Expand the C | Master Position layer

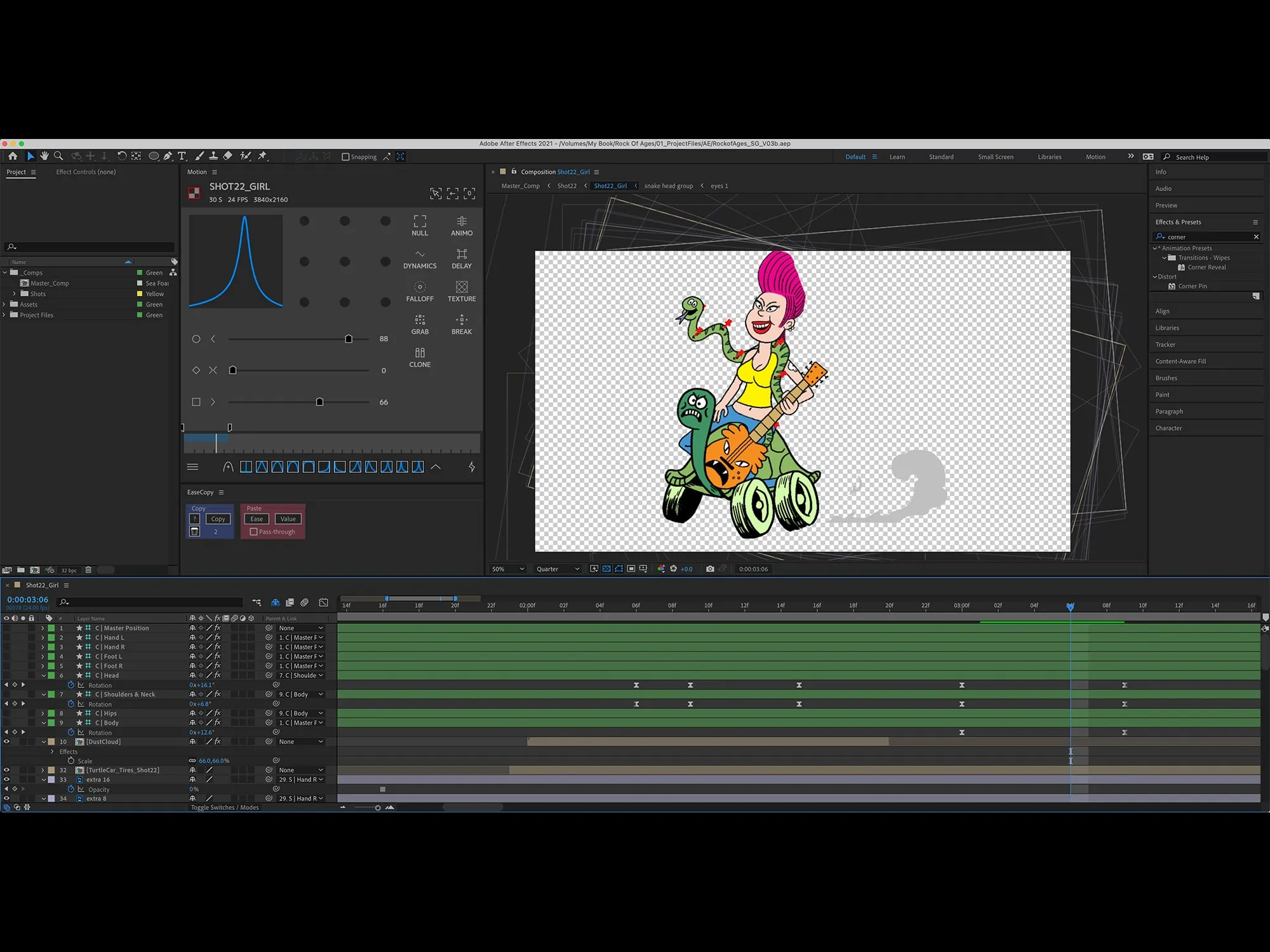click(43, 628)
